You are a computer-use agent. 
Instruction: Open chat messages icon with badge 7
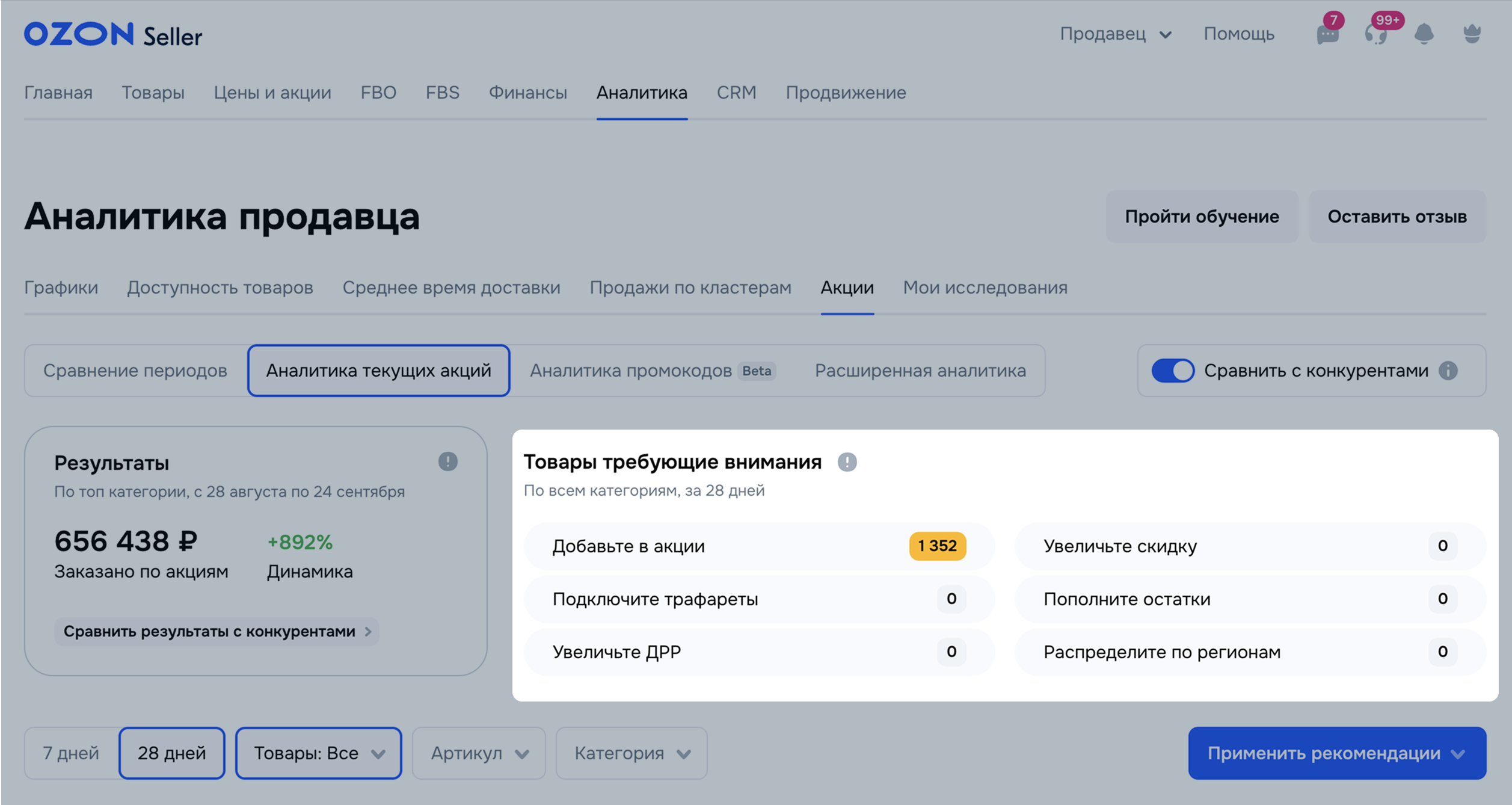1327,34
